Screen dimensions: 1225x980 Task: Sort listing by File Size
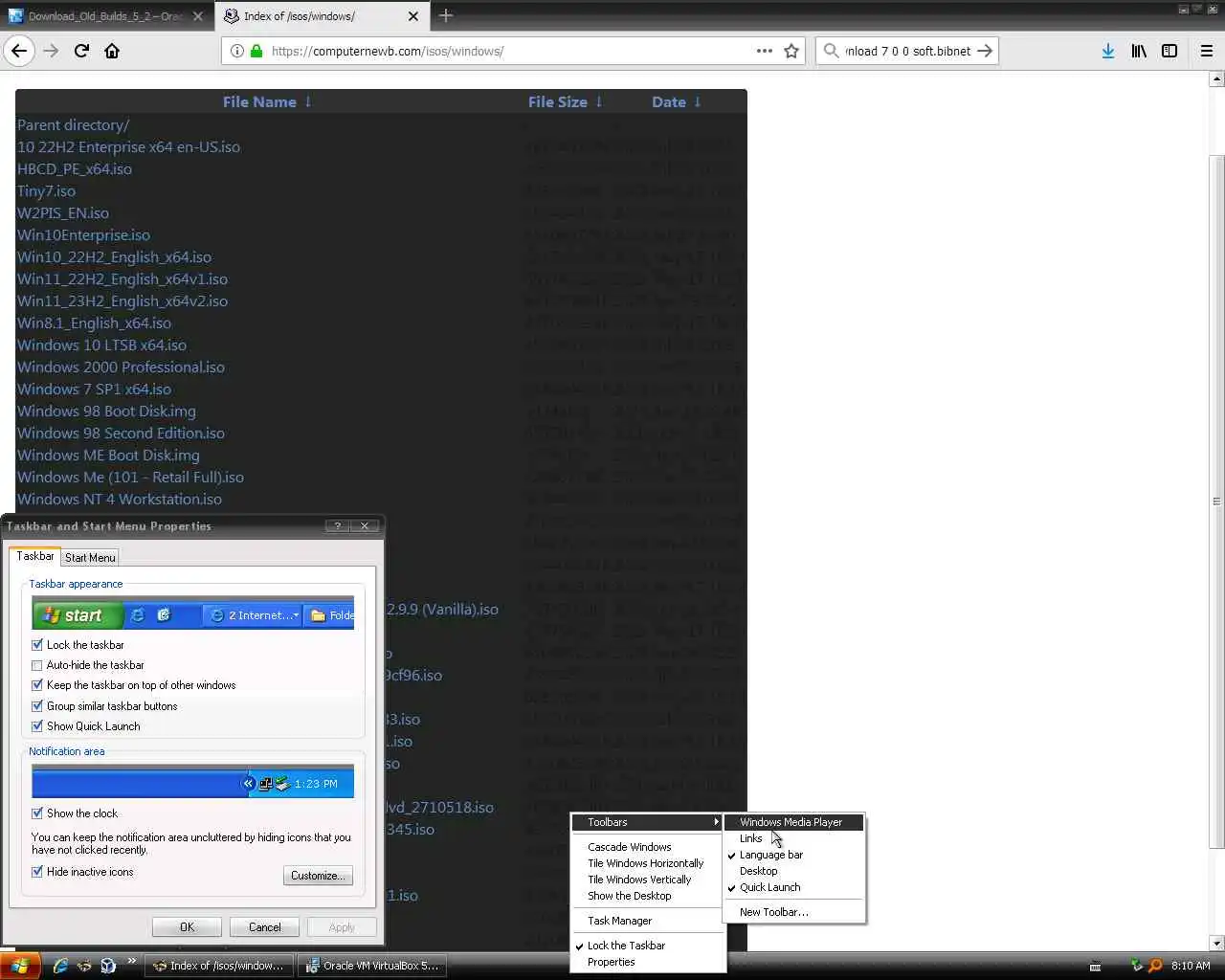click(566, 101)
